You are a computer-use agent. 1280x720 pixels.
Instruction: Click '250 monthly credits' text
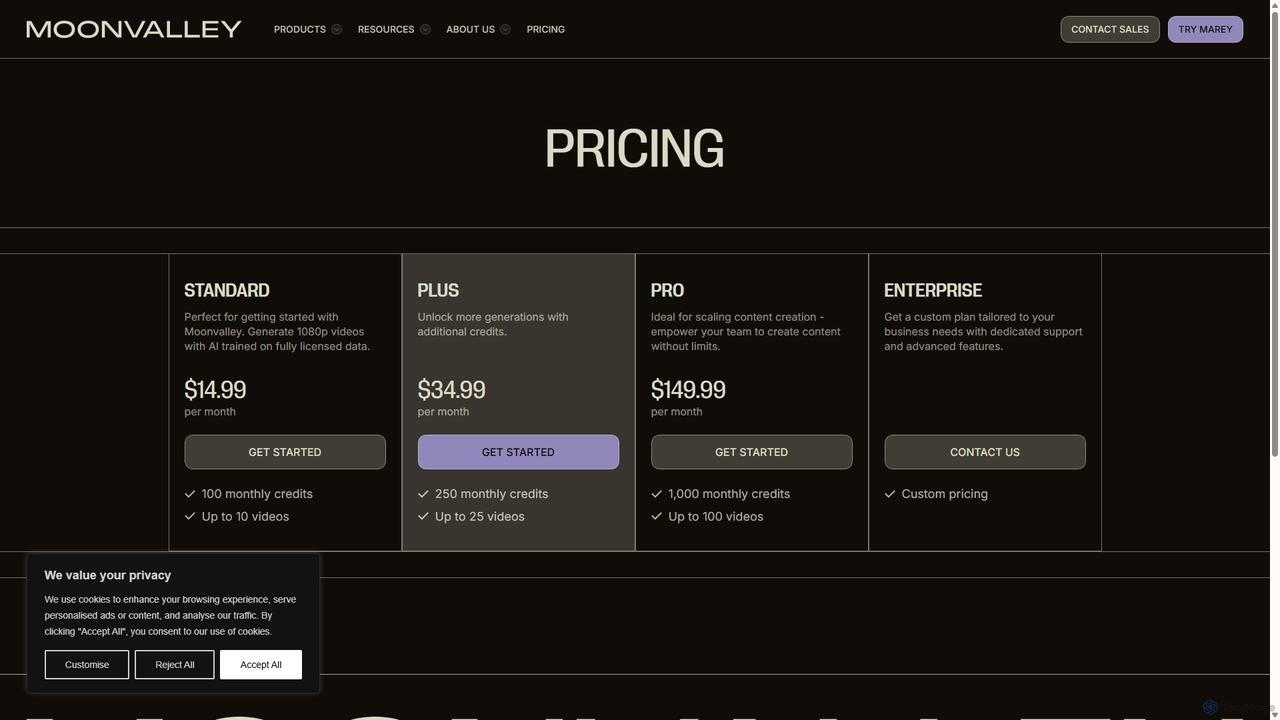click(491, 494)
